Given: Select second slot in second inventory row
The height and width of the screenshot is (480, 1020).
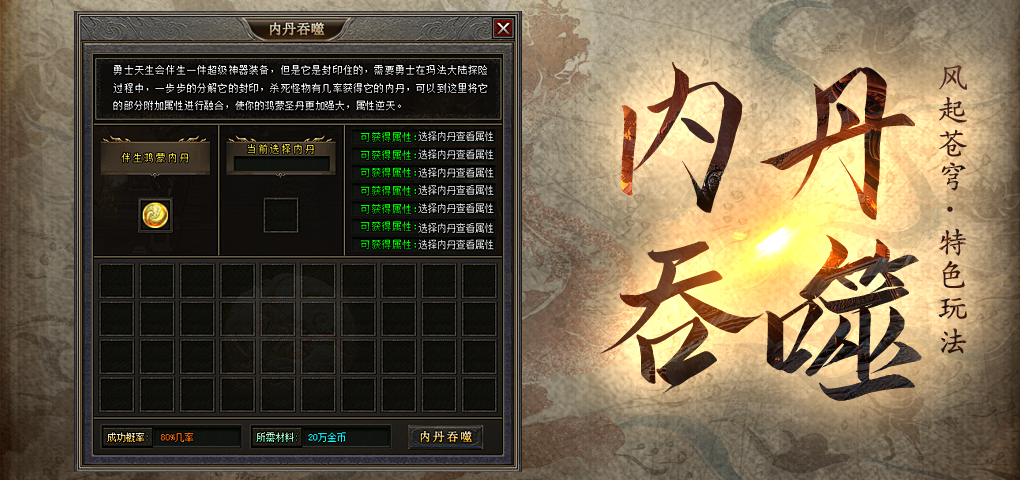Looking at the screenshot, I should coord(157,319).
